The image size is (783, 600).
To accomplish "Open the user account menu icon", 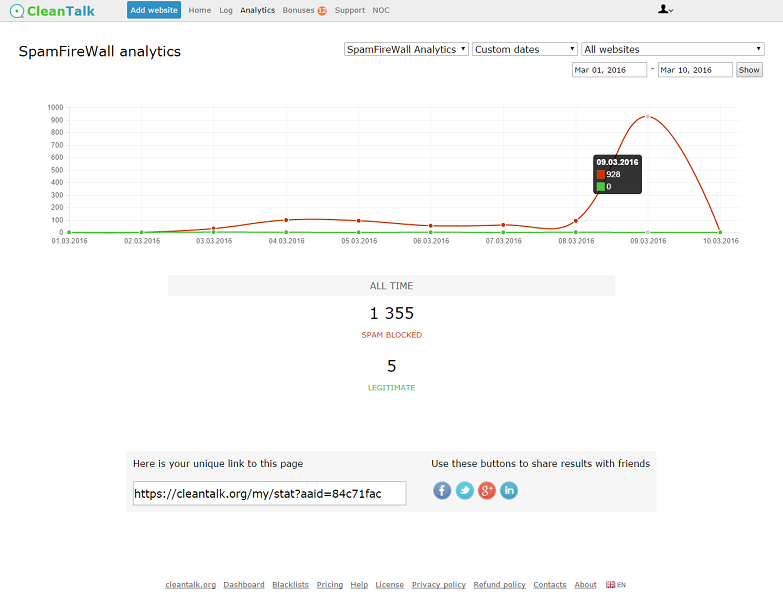I will point(665,9).
